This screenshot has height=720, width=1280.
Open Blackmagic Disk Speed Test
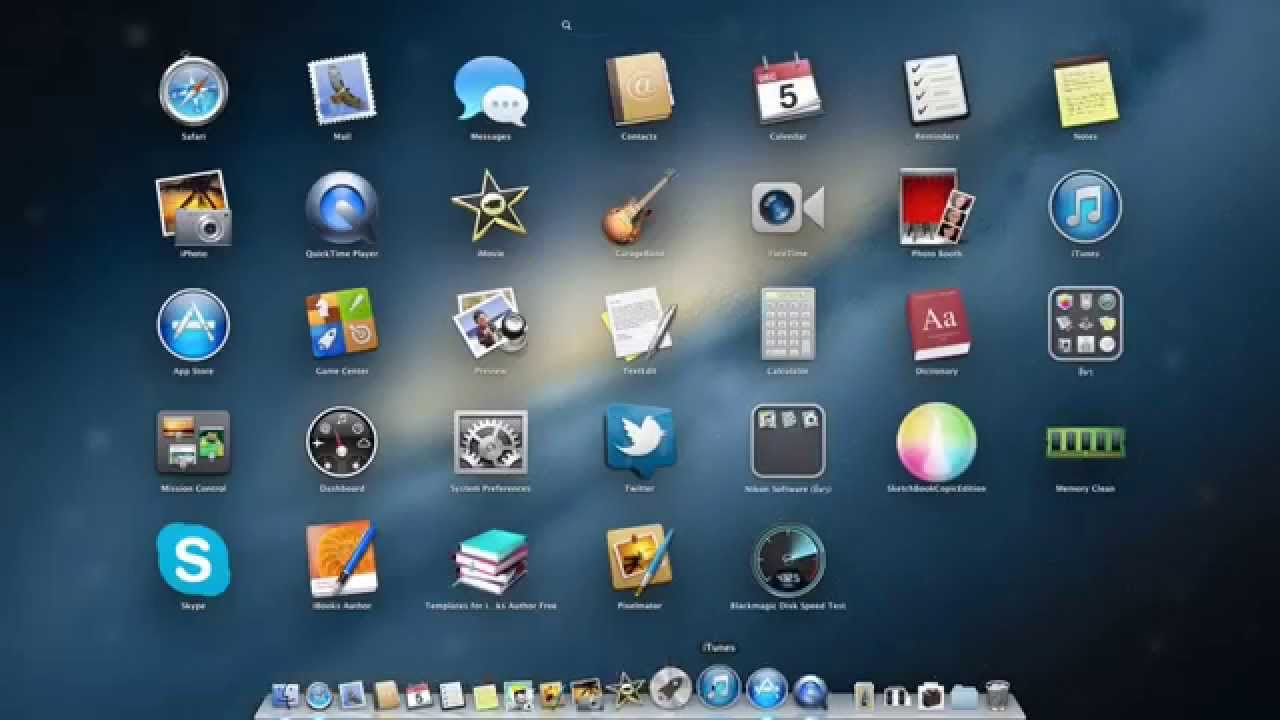pyautogui.click(x=787, y=558)
